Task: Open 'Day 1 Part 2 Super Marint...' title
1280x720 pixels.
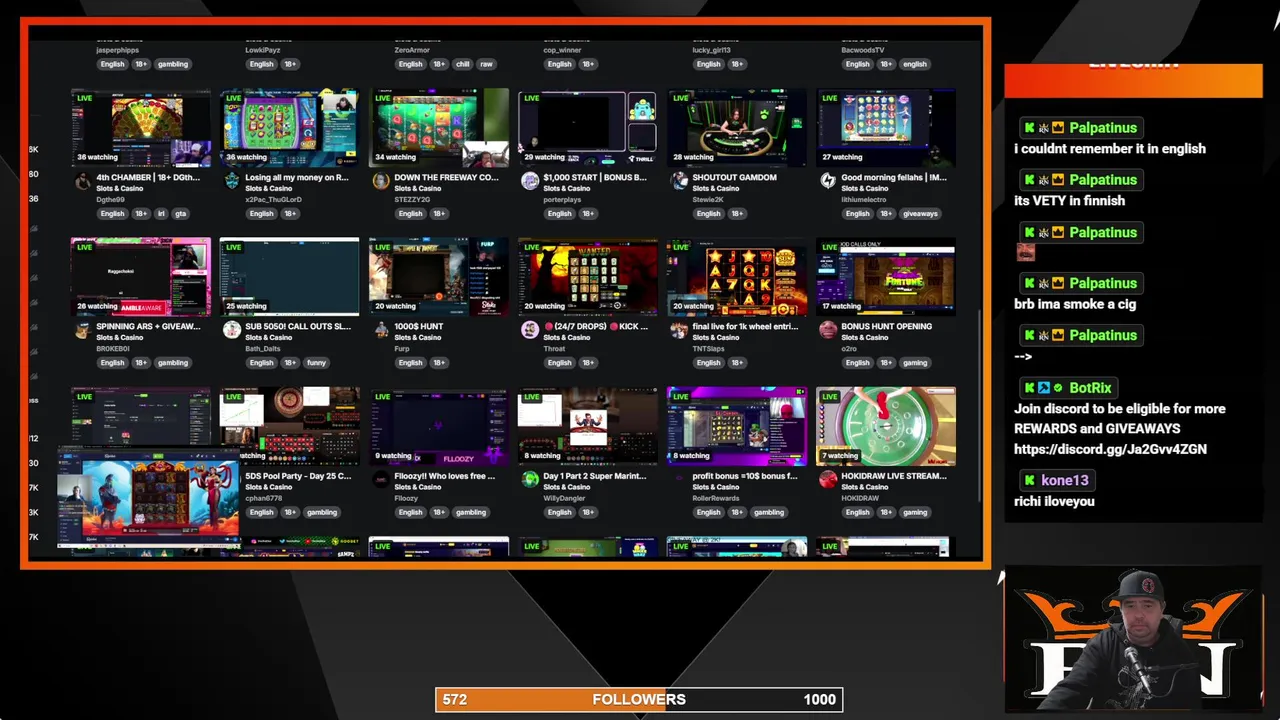Action: tap(595, 476)
